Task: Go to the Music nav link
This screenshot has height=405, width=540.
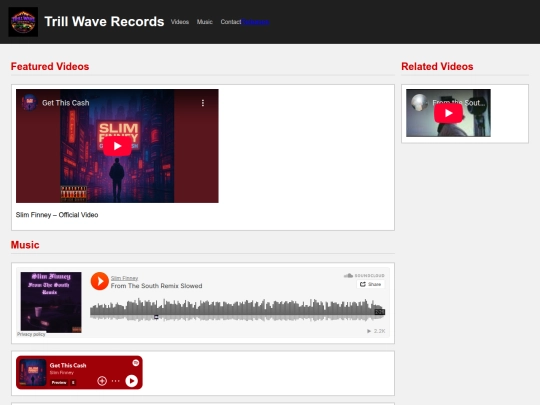Action: click(x=205, y=22)
